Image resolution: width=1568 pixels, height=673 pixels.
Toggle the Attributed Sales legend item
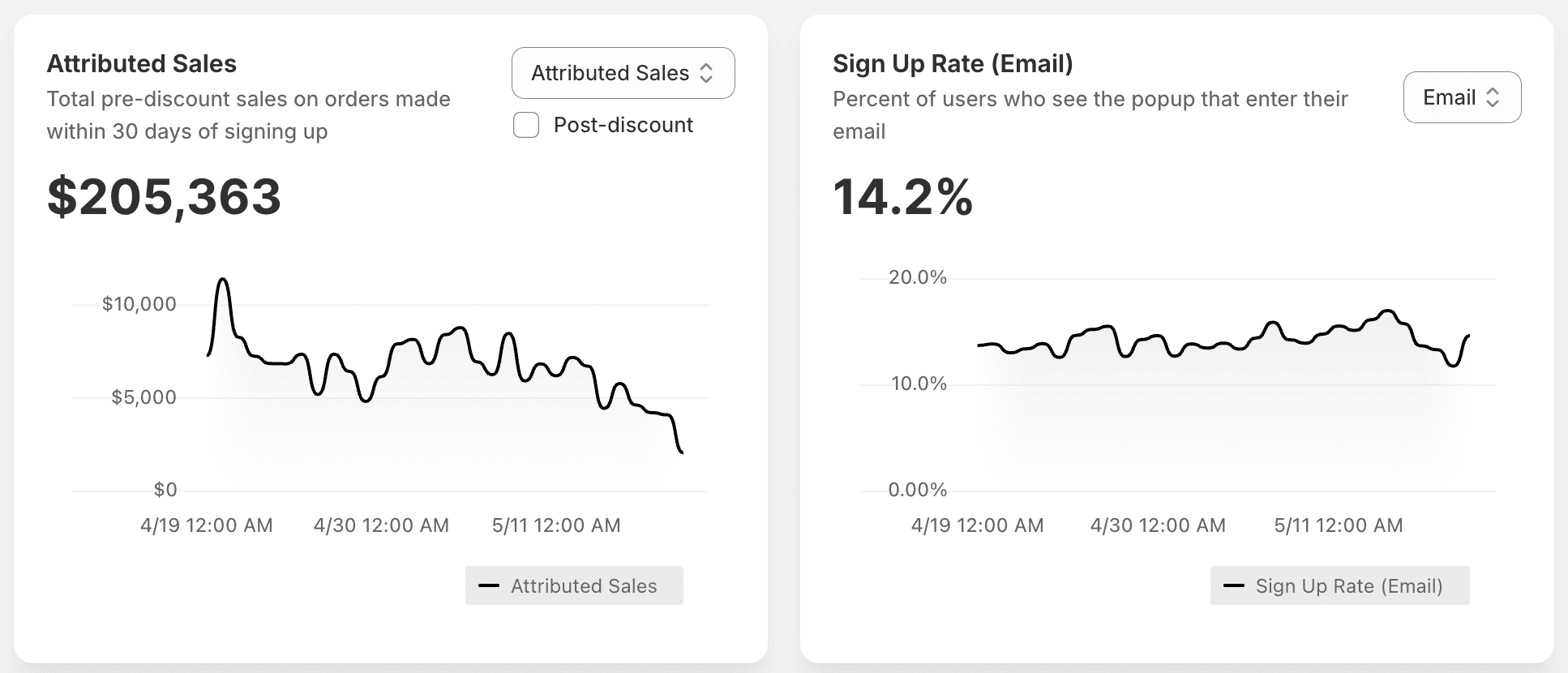574,585
